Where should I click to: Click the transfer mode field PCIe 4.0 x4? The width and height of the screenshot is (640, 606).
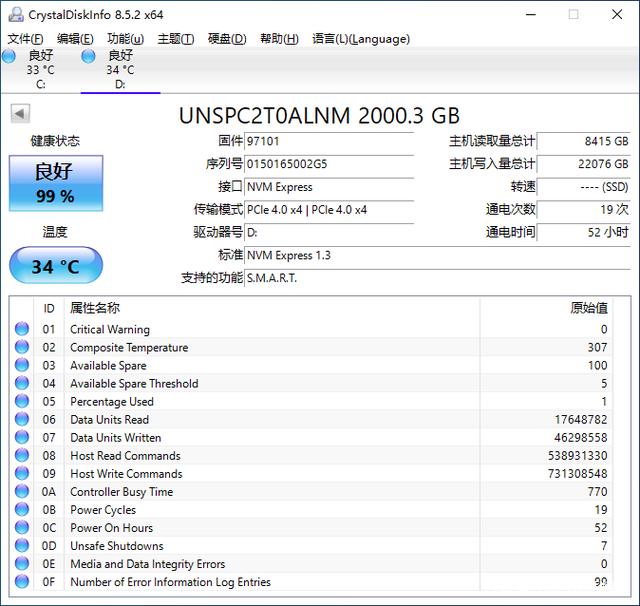tap(329, 210)
